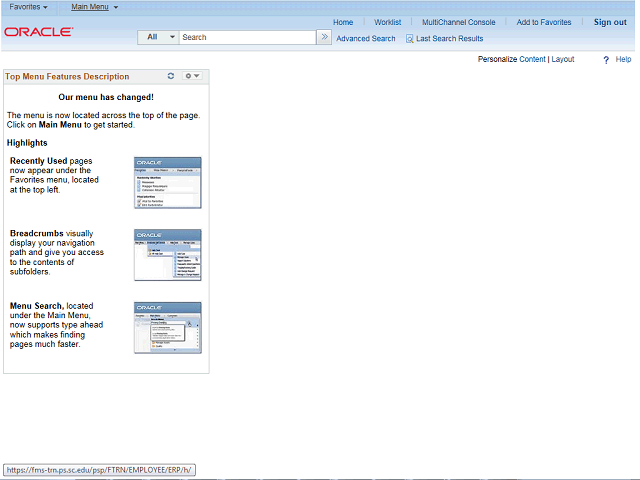Viewport: 640px width, 480px height.
Task: Click the Breadcrumbs screenshot thumbnail
Action: click(168, 255)
